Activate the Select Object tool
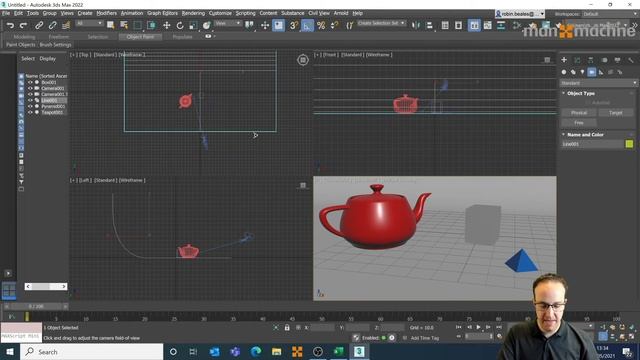640x360 pixels. click(110, 25)
